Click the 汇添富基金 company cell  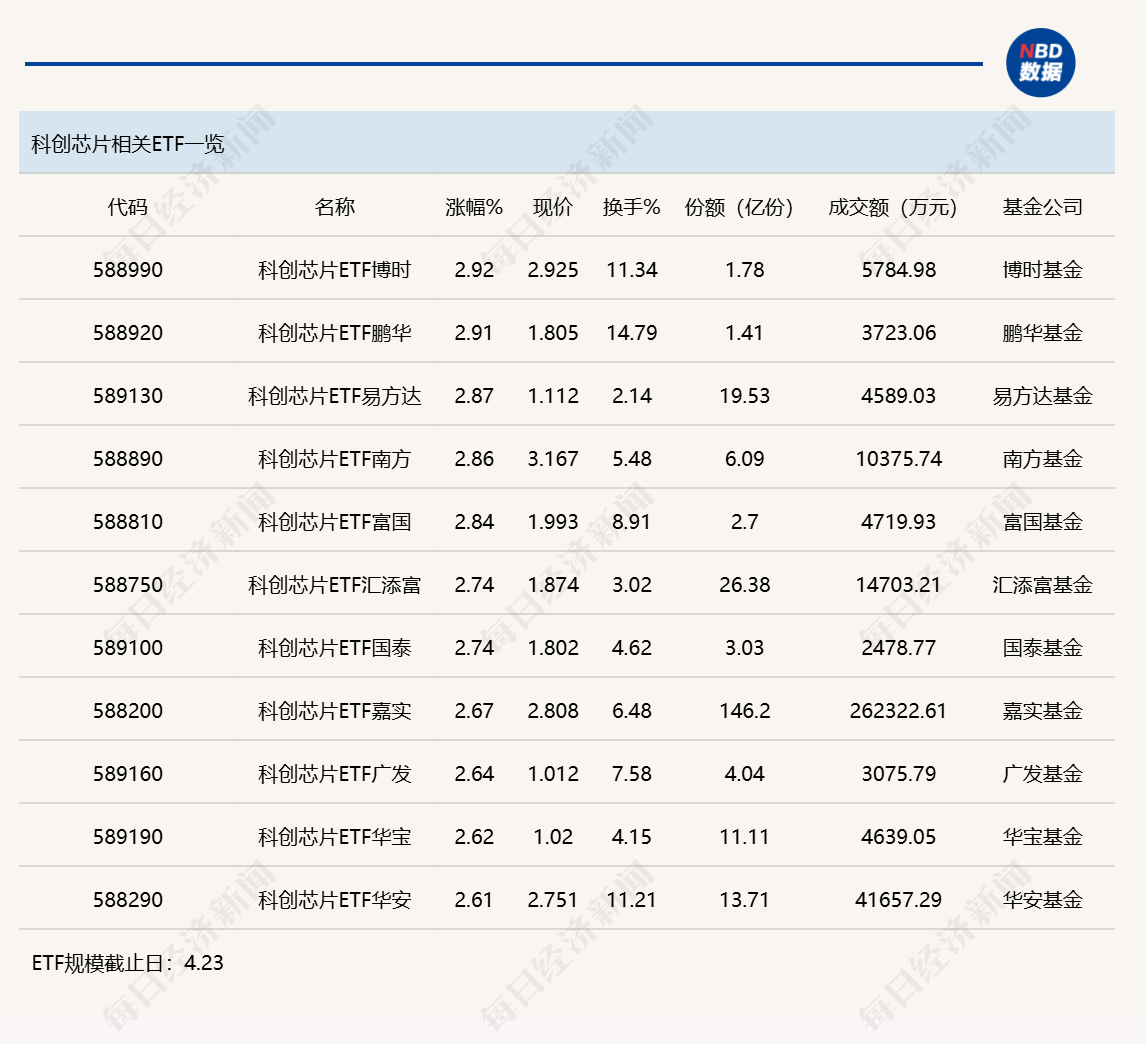[x=1044, y=584]
